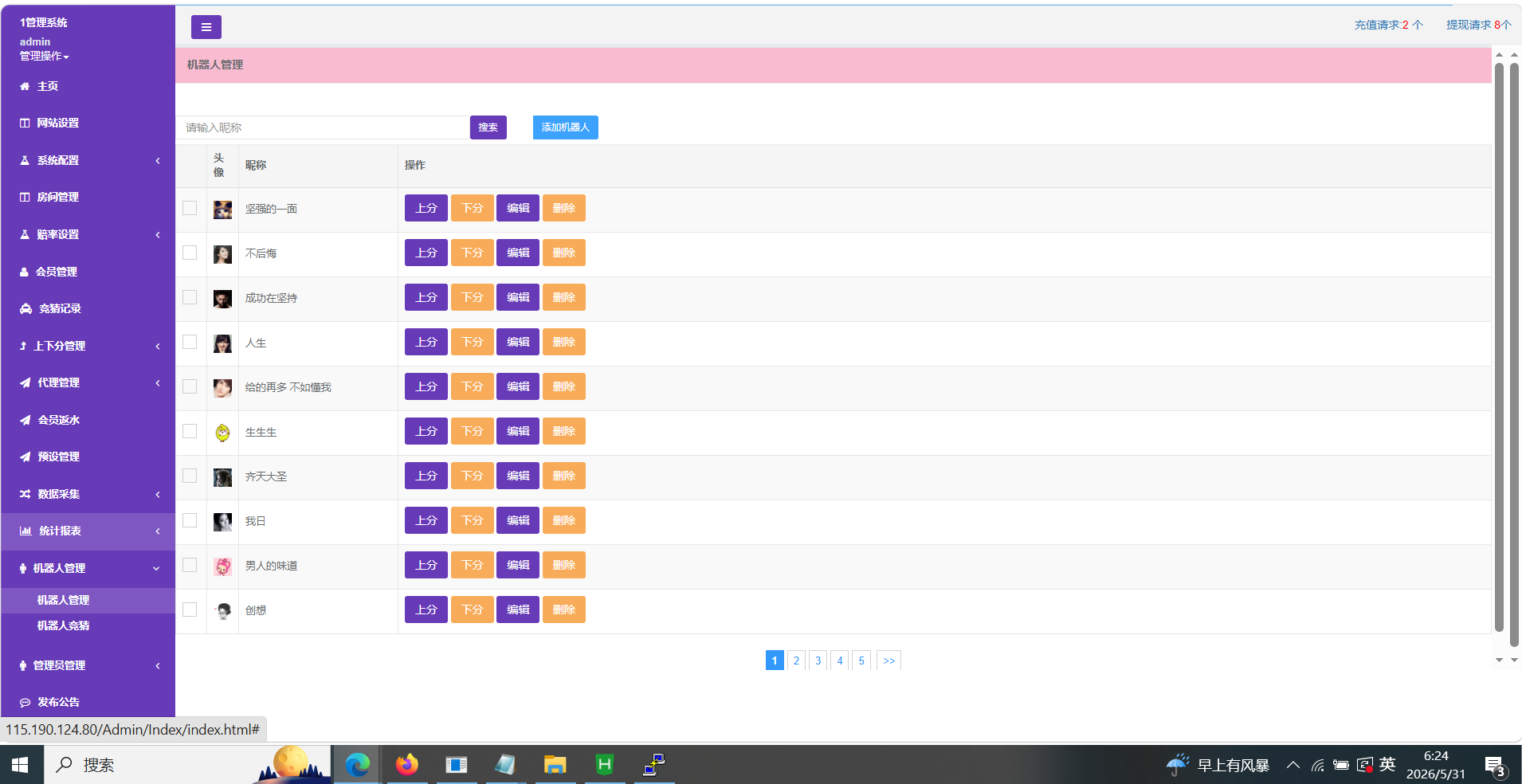Open the 管理操作 dropdown under admin
Screen dimensions: 1522x784
45,56
